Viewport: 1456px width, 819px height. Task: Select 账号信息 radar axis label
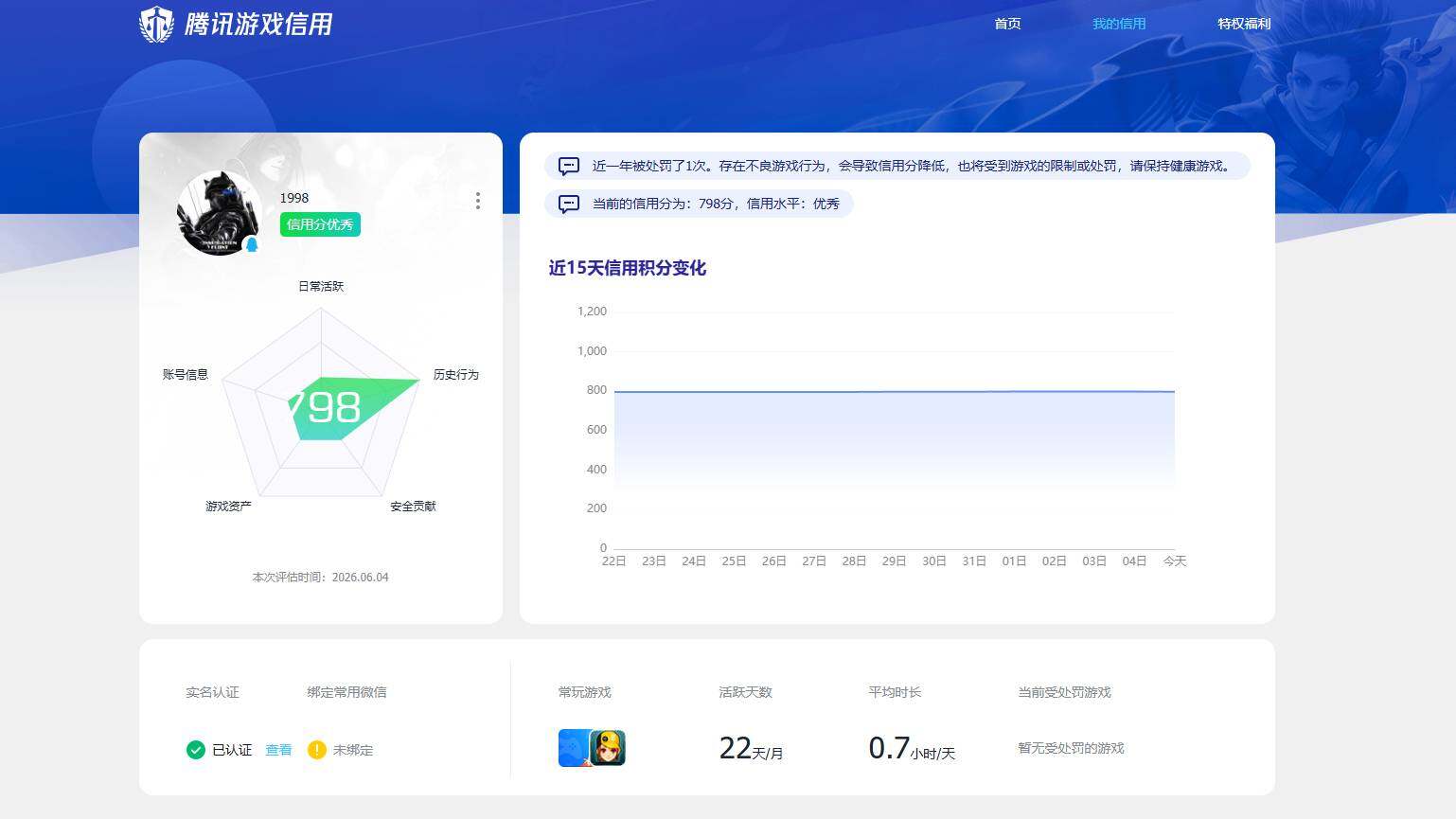point(186,374)
